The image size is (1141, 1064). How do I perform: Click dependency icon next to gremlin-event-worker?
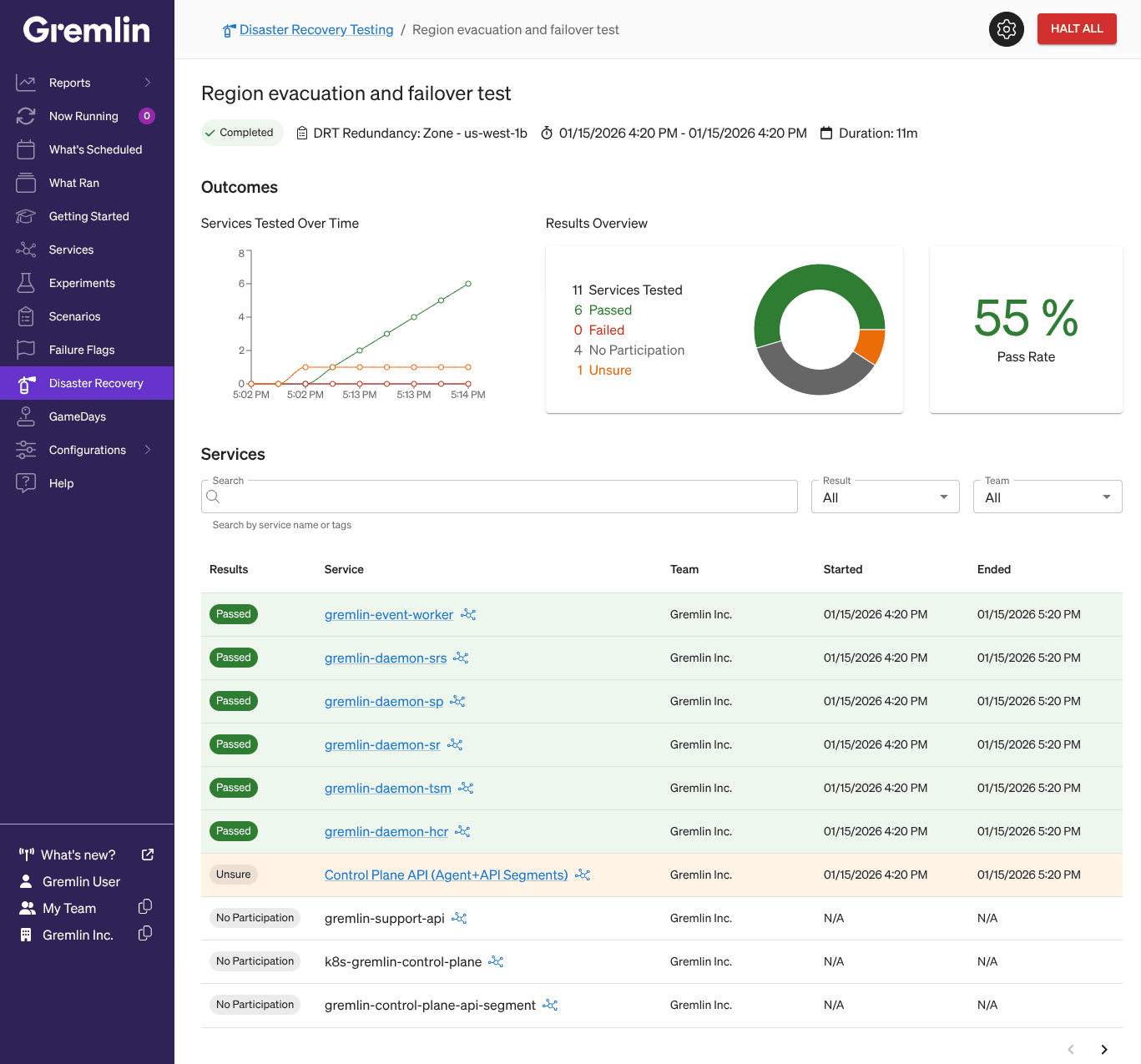(x=468, y=614)
